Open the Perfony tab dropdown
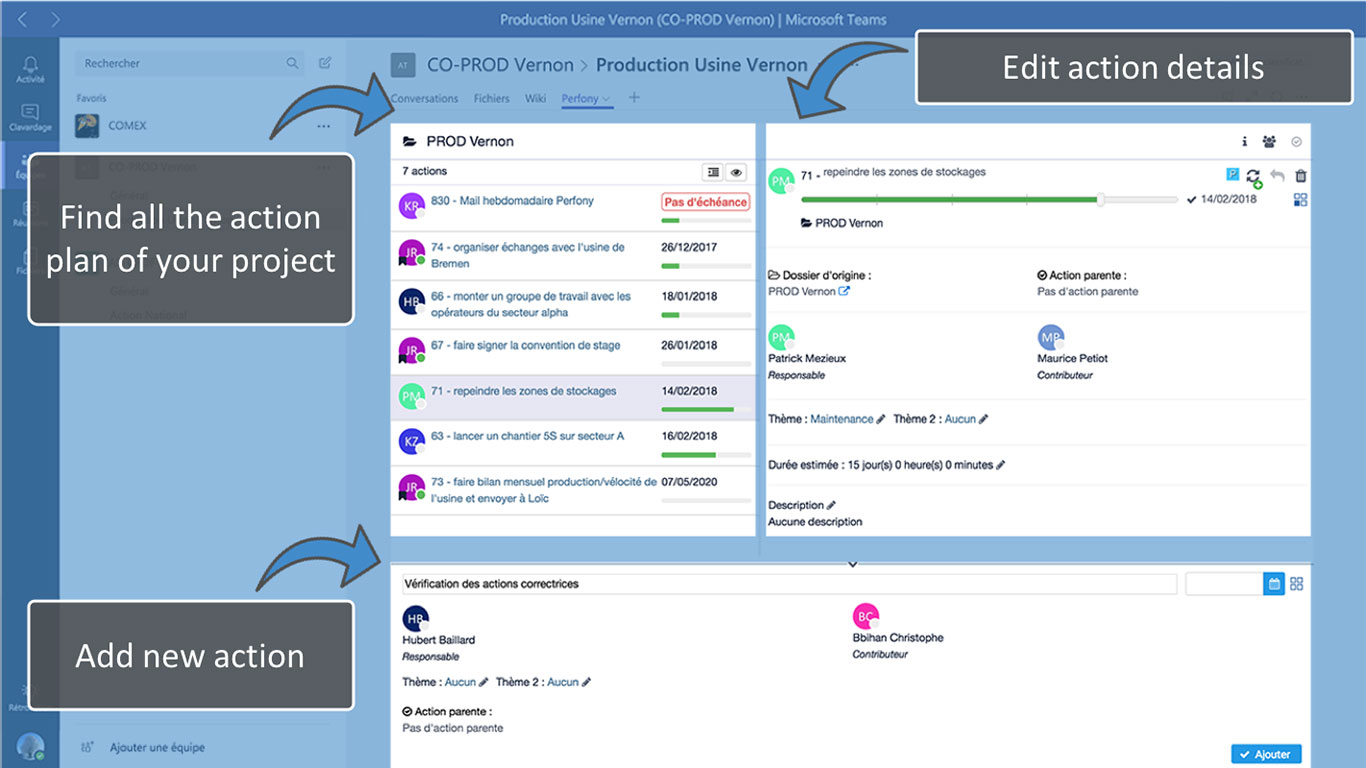 (605, 99)
